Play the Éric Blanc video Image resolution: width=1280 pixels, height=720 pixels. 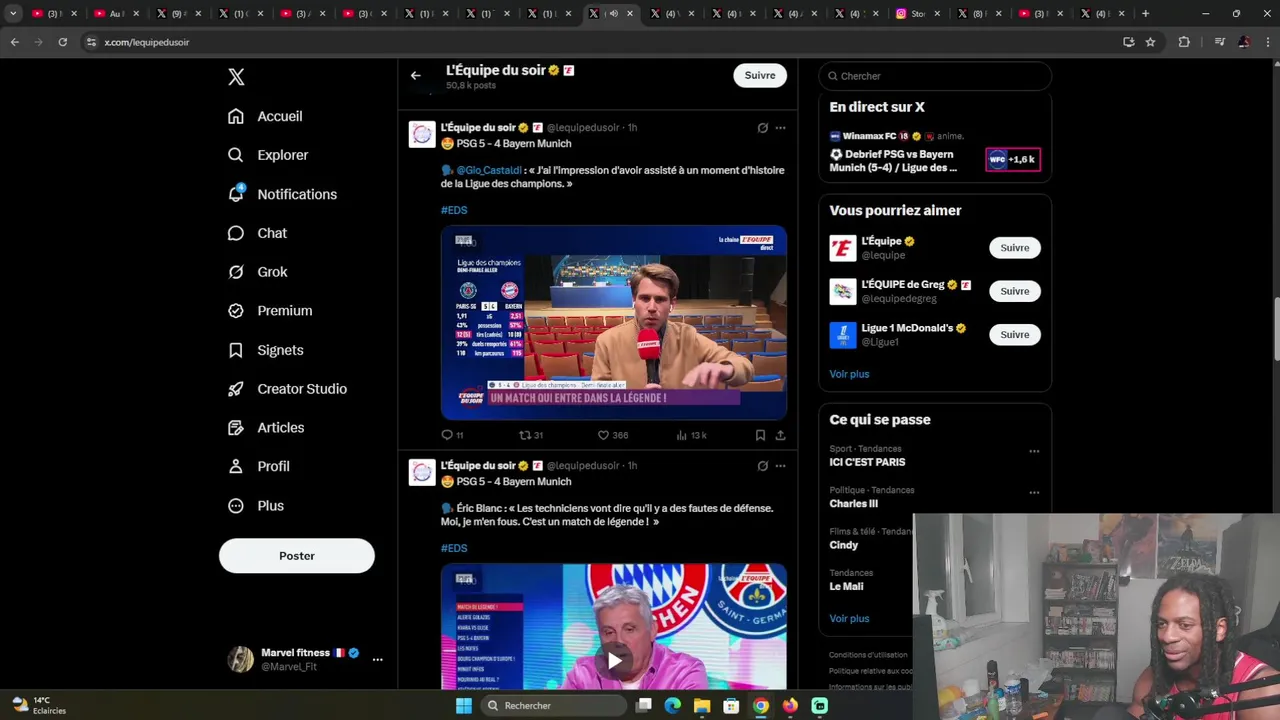[x=614, y=660]
